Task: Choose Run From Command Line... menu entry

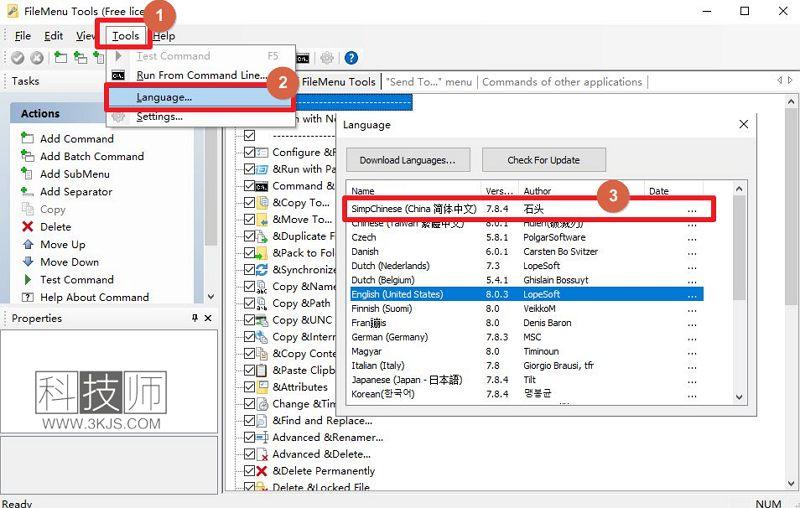Action: pos(201,75)
